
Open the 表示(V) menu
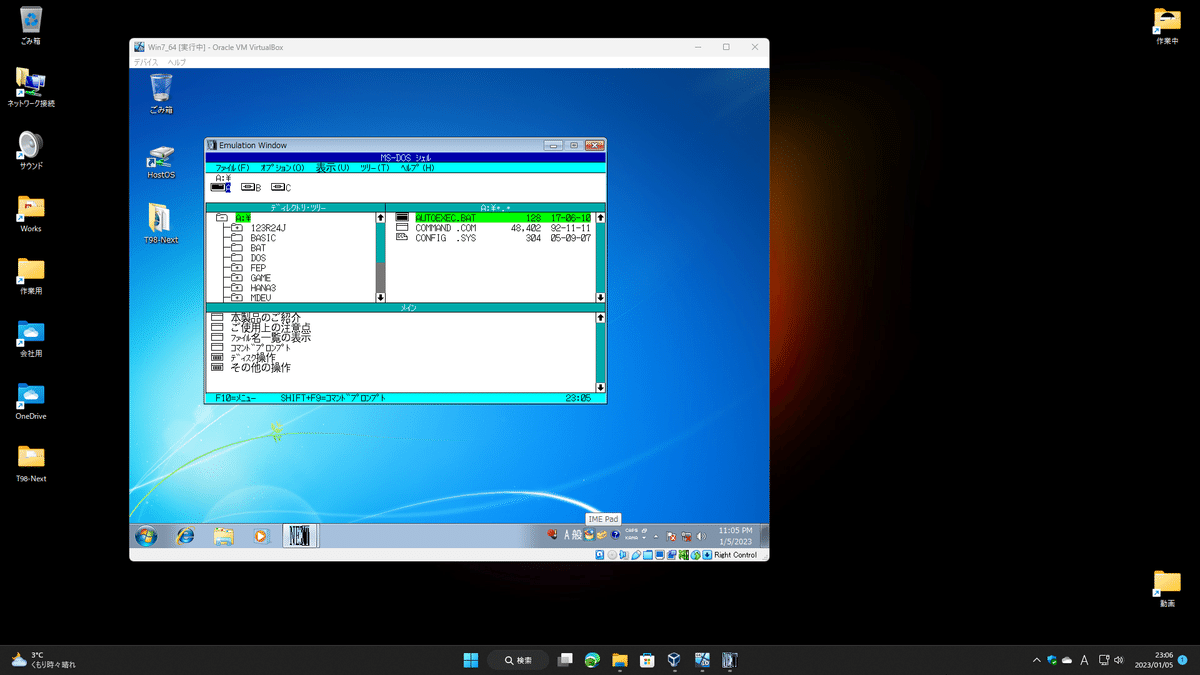point(333,168)
